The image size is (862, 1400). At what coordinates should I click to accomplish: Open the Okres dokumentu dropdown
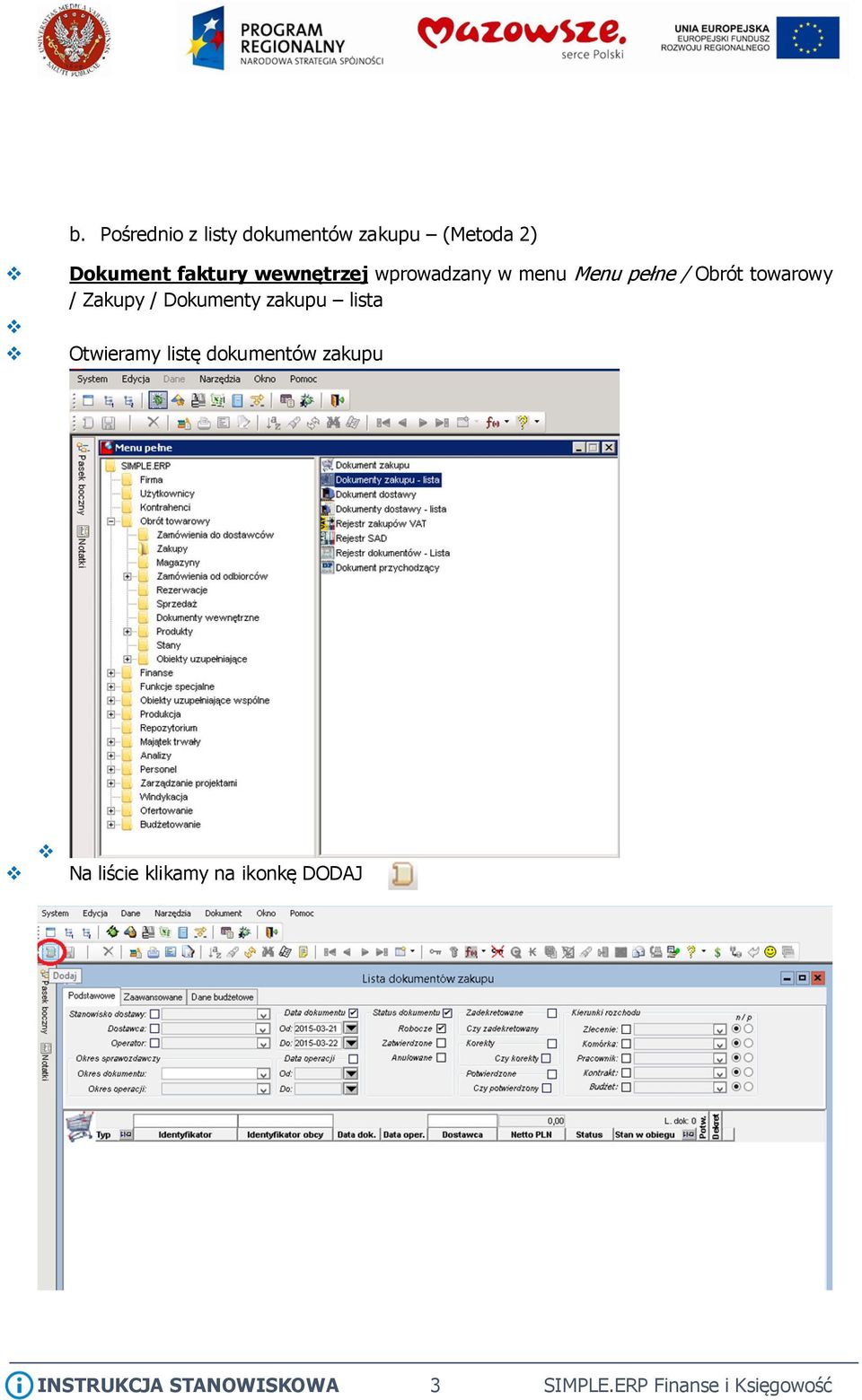click(263, 1073)
